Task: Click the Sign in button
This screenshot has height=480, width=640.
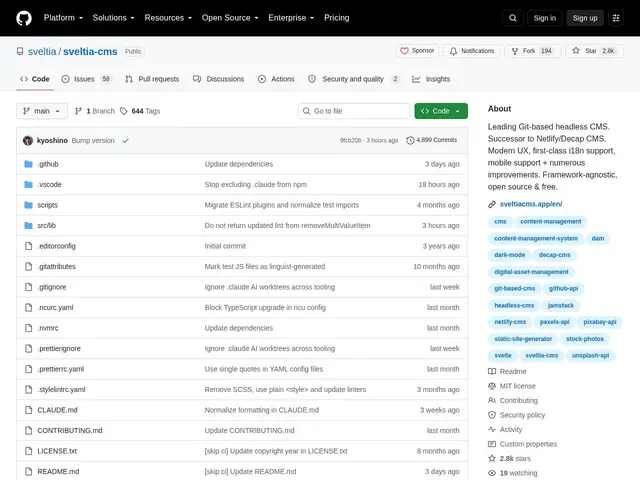Action: point(544,18)
